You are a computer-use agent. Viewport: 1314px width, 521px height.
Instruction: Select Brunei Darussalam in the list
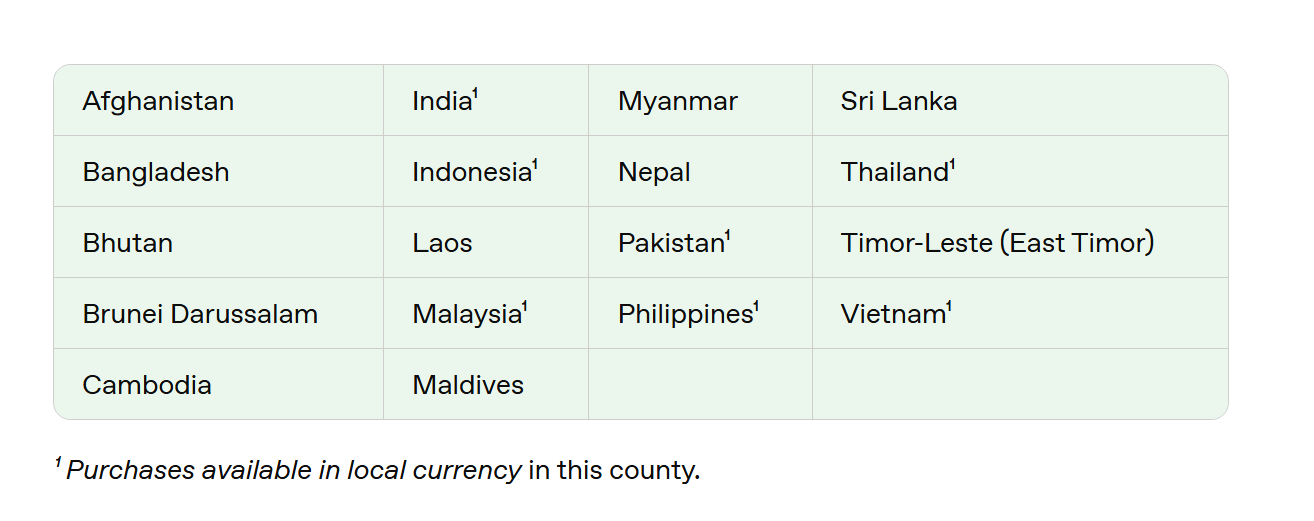click(x=200, y=314)
